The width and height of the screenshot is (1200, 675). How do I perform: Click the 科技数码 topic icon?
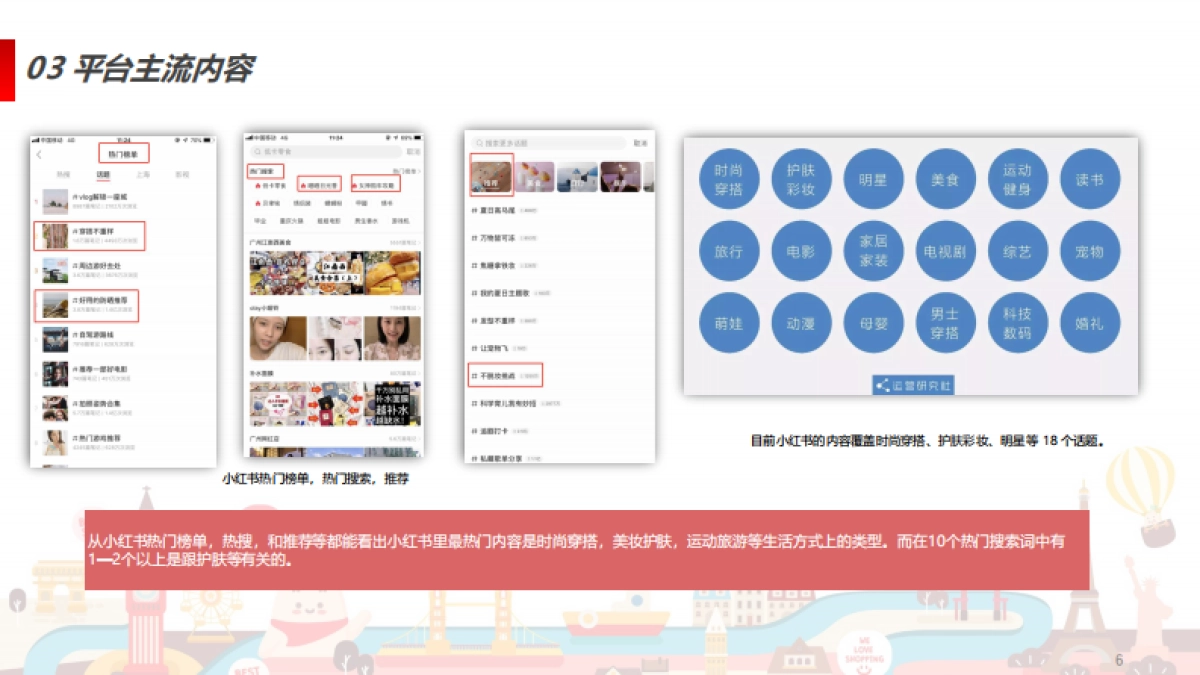pyautogui.click(x=1018, y=323)
